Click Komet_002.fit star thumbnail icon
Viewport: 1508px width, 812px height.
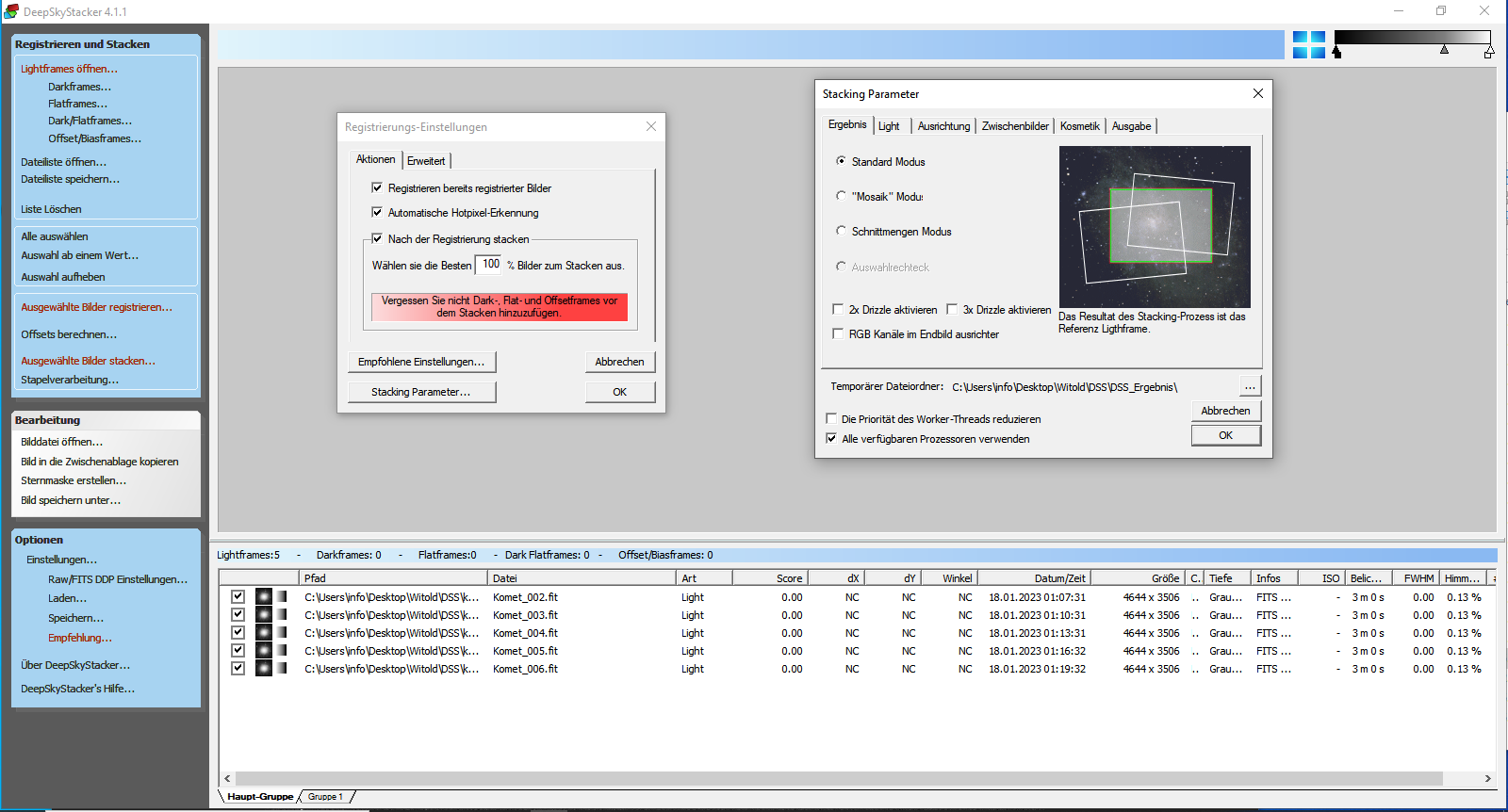point(264,596)
